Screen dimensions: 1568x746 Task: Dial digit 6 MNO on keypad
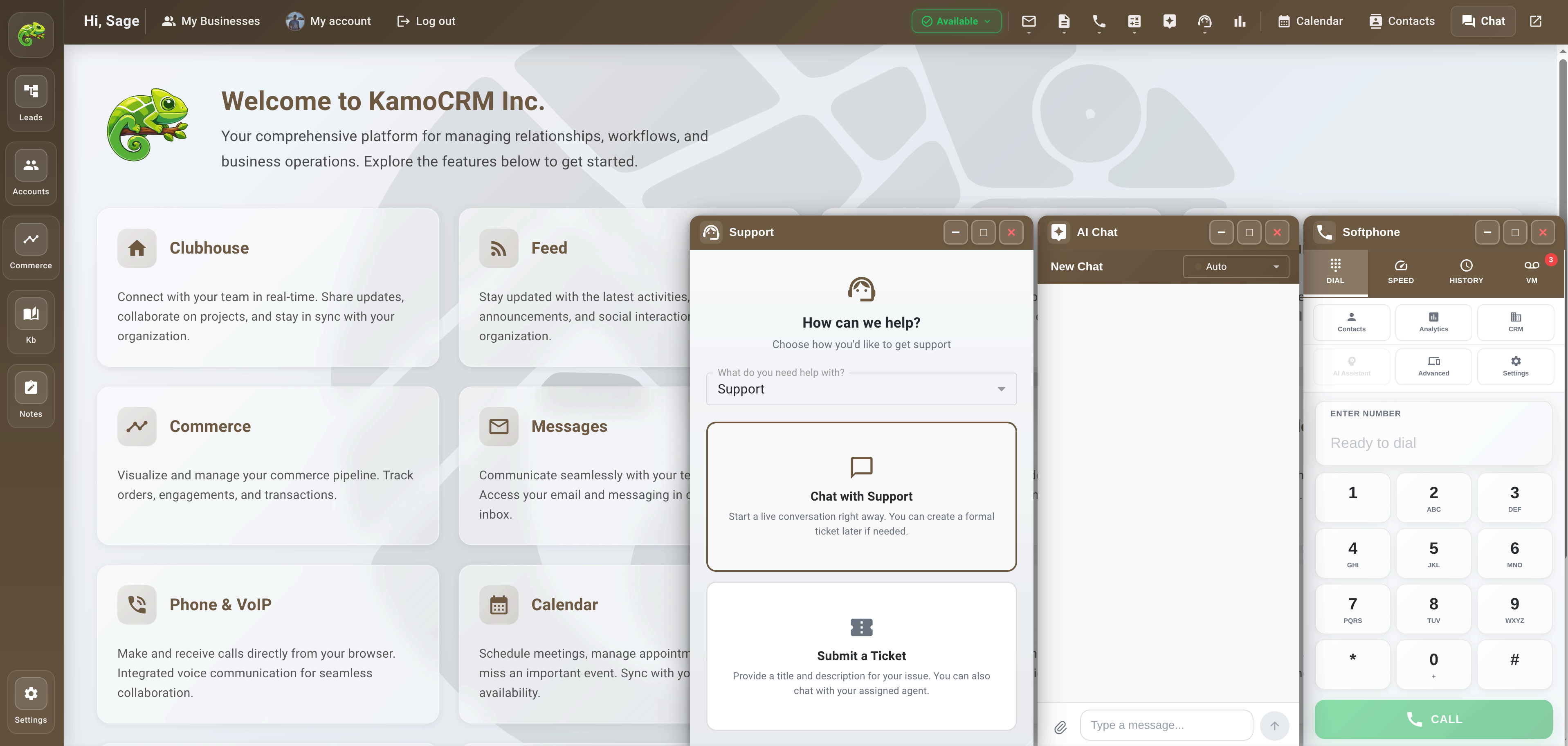point(1514,553)
